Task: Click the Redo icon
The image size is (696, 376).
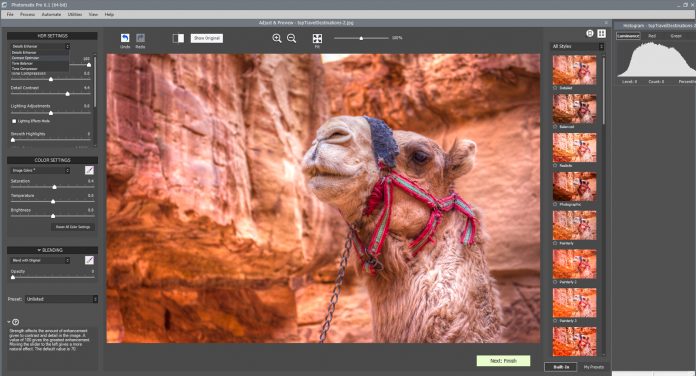Action: tap(140, 38)
